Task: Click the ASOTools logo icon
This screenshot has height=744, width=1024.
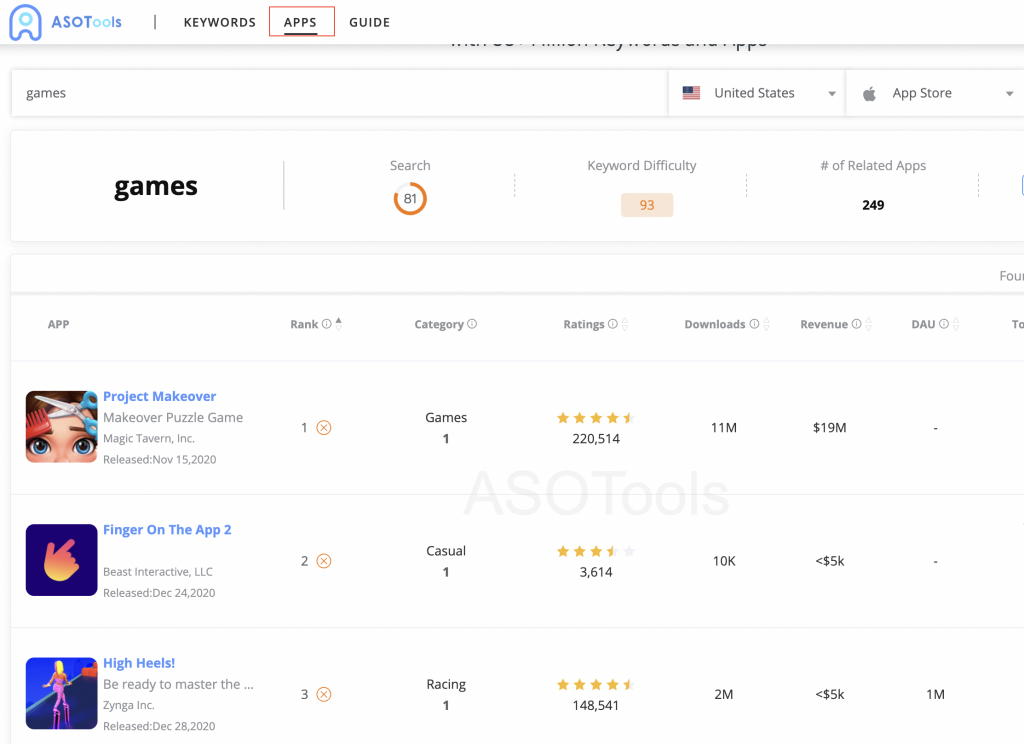Action: [x=25, y=22]
